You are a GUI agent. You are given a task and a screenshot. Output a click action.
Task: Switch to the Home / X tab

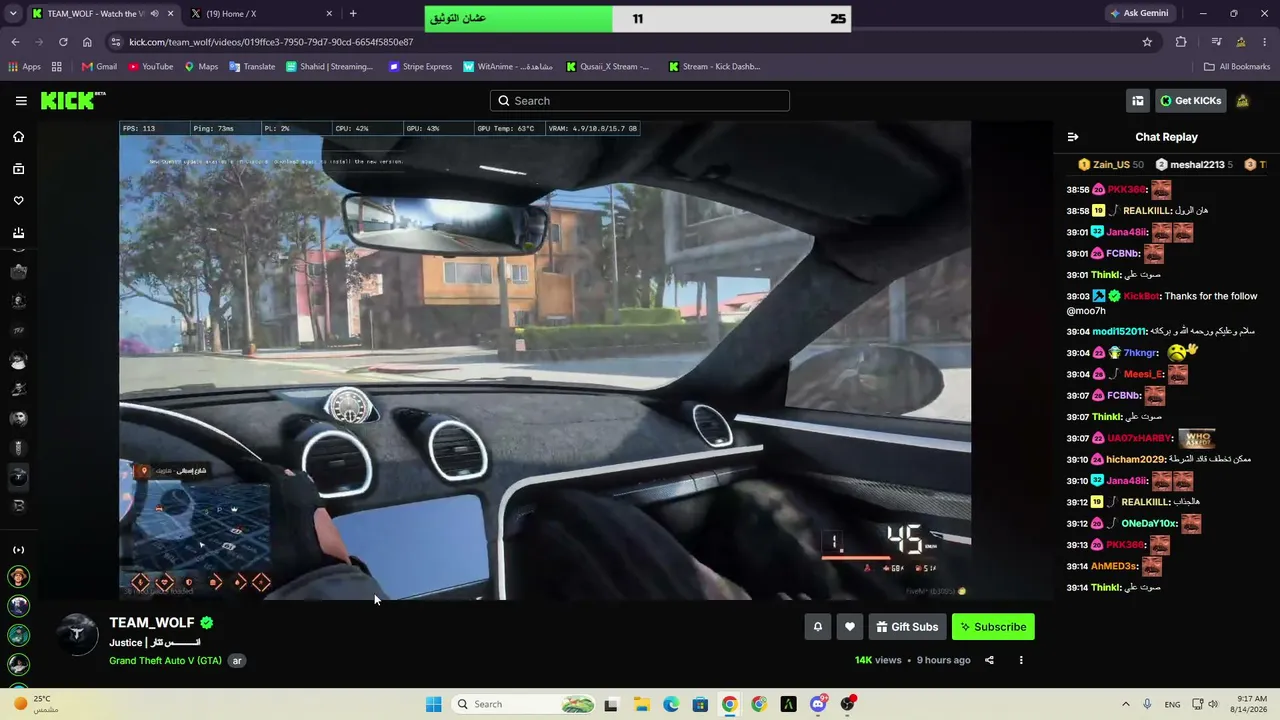tap(260, 14)
